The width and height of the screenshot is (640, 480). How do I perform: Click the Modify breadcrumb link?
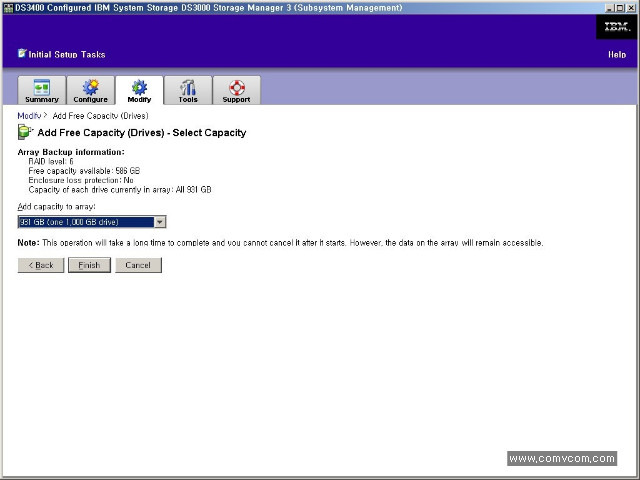[29, 116]
